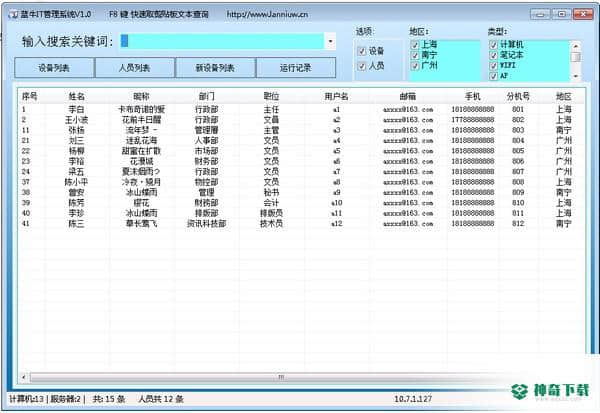Open the 设备列表 device list

tap(54, 68)
